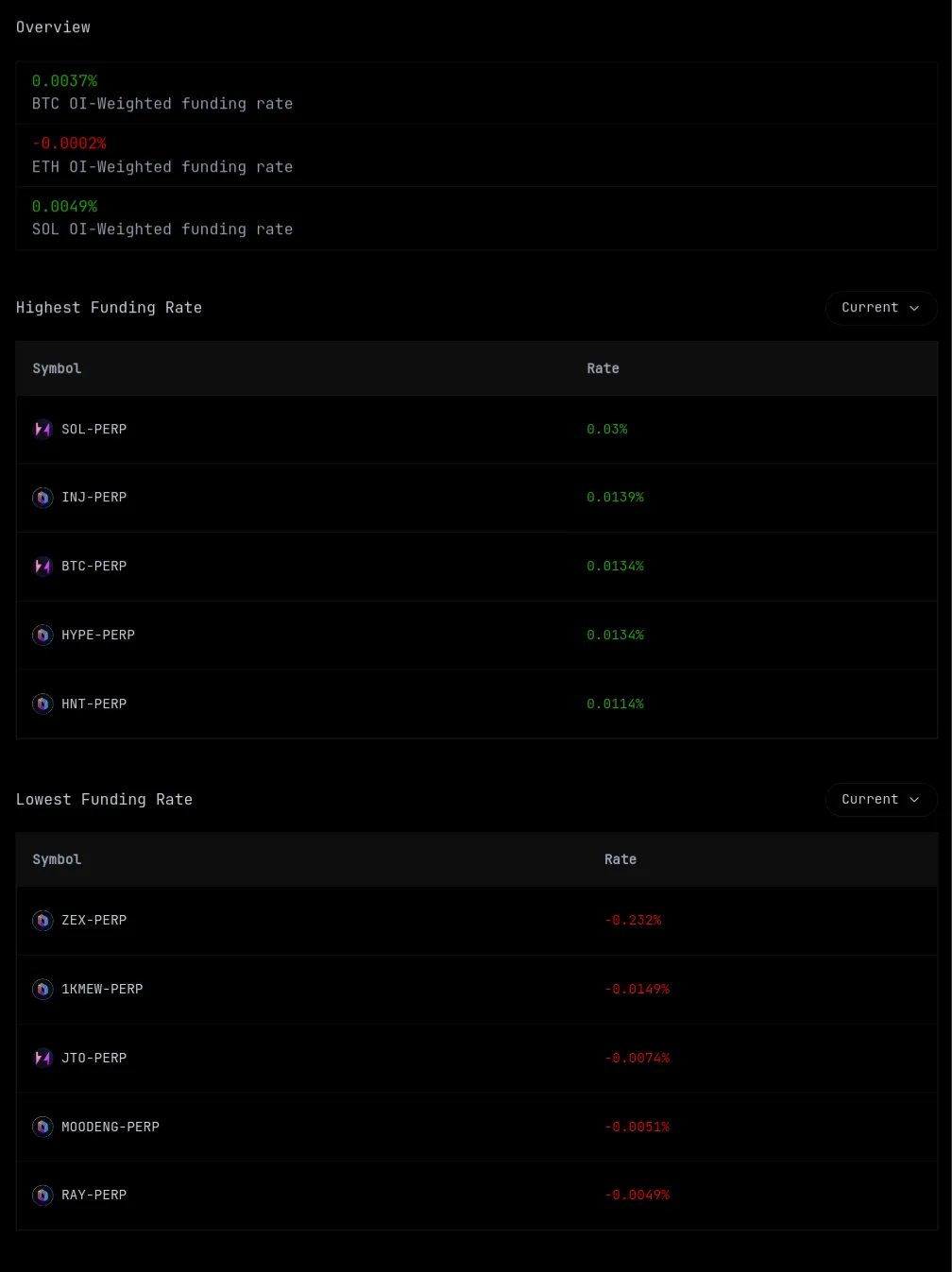The width and height of the screenshot is (952, 1272).
Task: Select ETH OI-Weighted funding rate card
Action: pyautogui.click(x=476, y=156)
